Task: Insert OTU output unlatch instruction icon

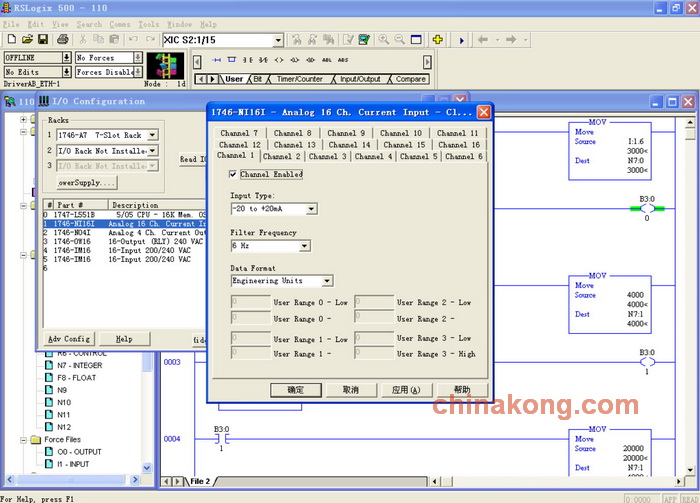Action: point(310,60)
